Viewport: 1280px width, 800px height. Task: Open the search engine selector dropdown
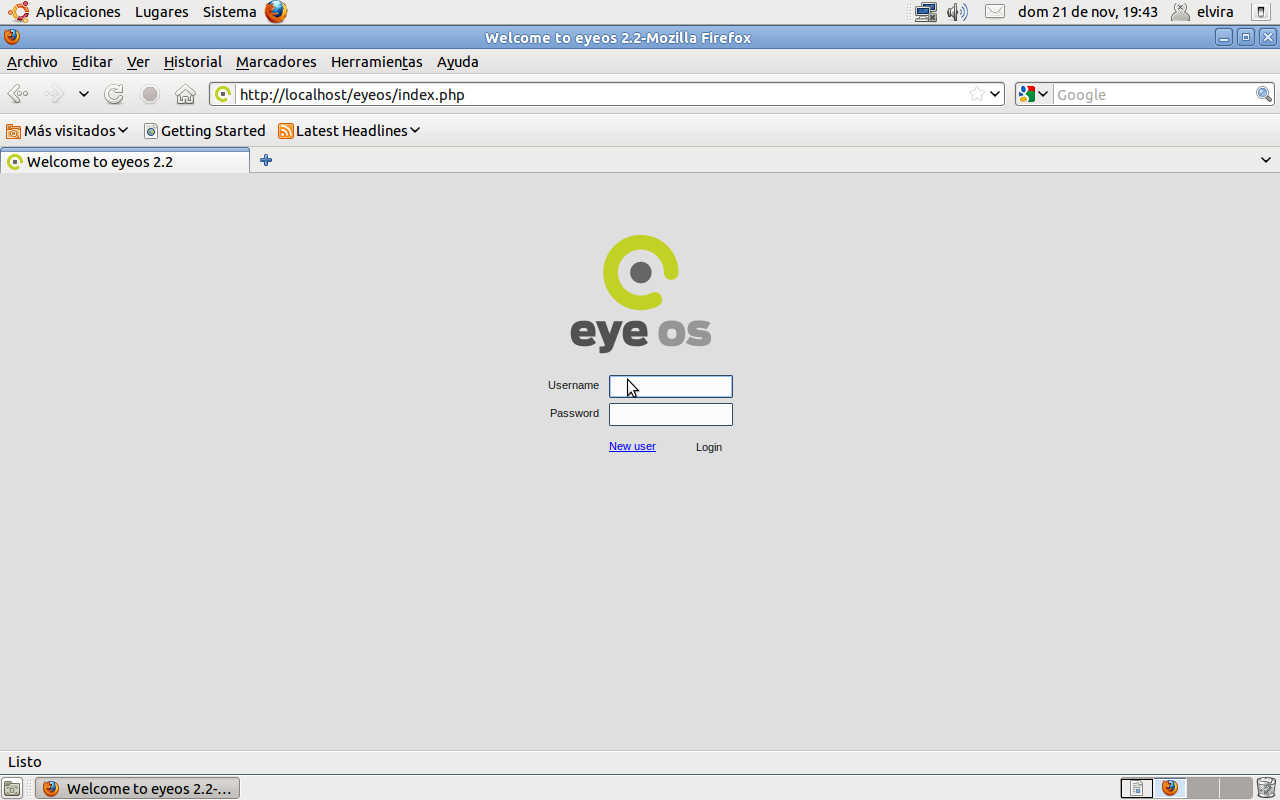[1033, 94]
